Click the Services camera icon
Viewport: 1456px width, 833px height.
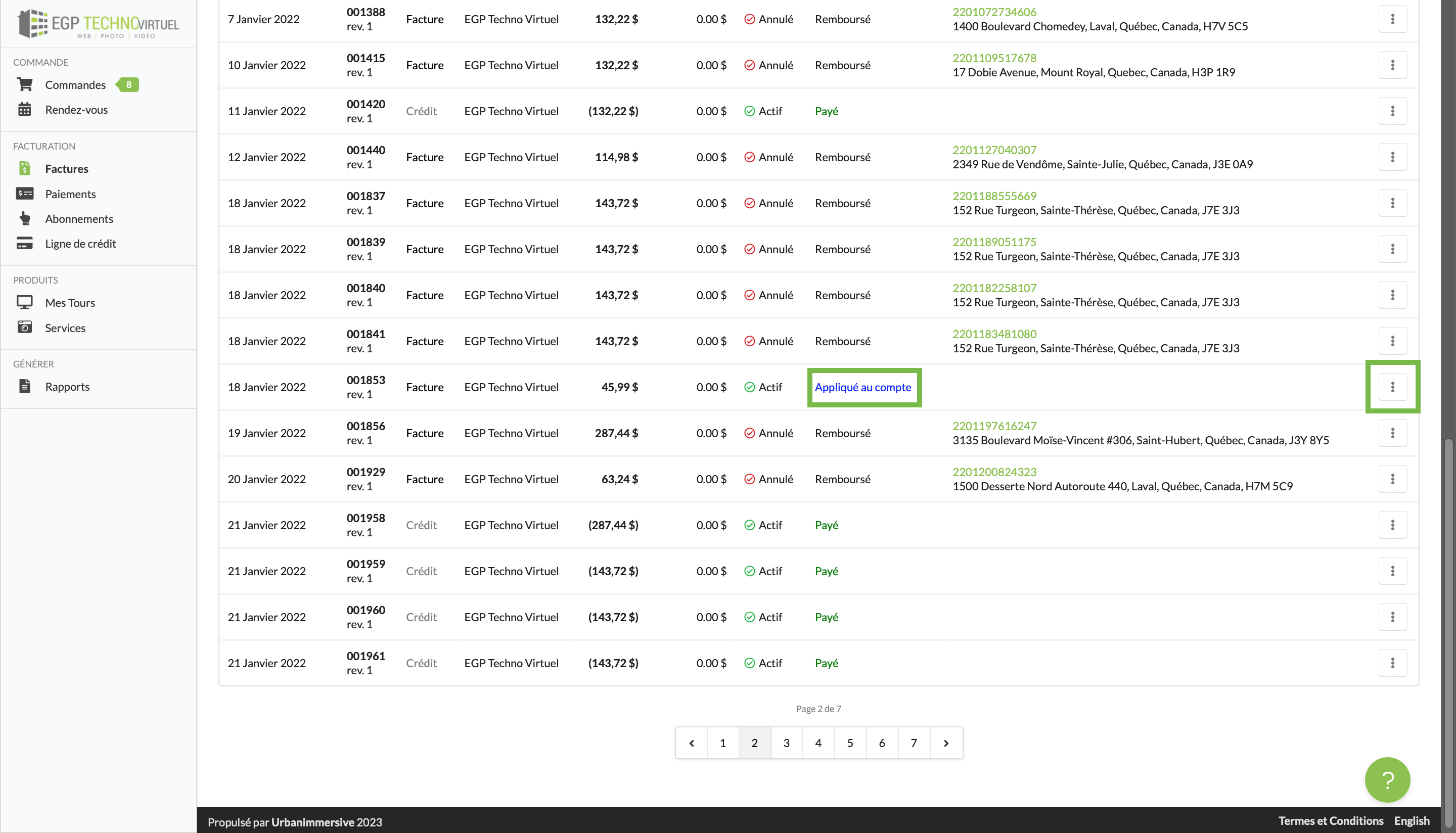pos(25,328)
